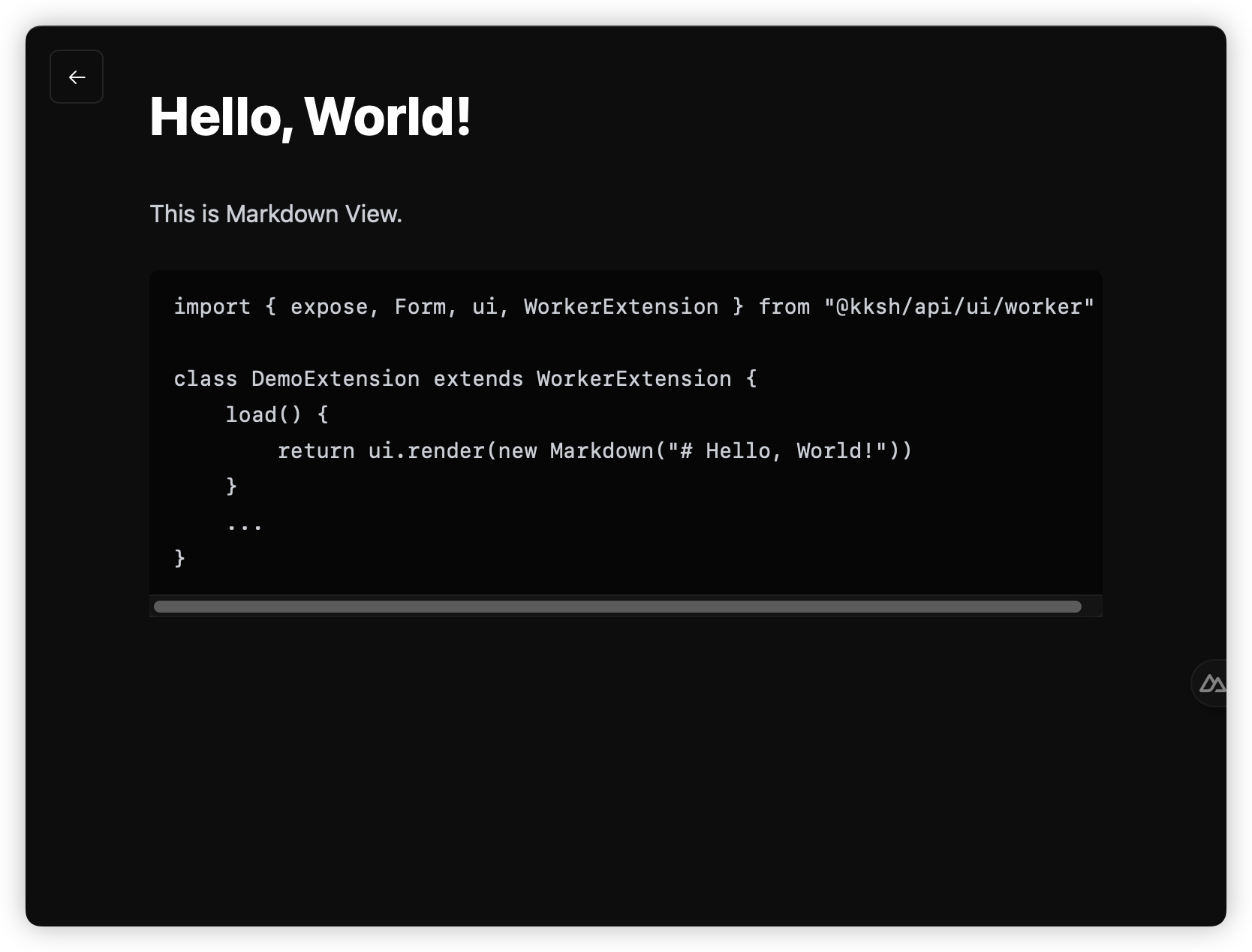Screen dimensions: 1252x952
Task: Click "WorkerExtension" after the extends keyword
Action: coord(634,379)
